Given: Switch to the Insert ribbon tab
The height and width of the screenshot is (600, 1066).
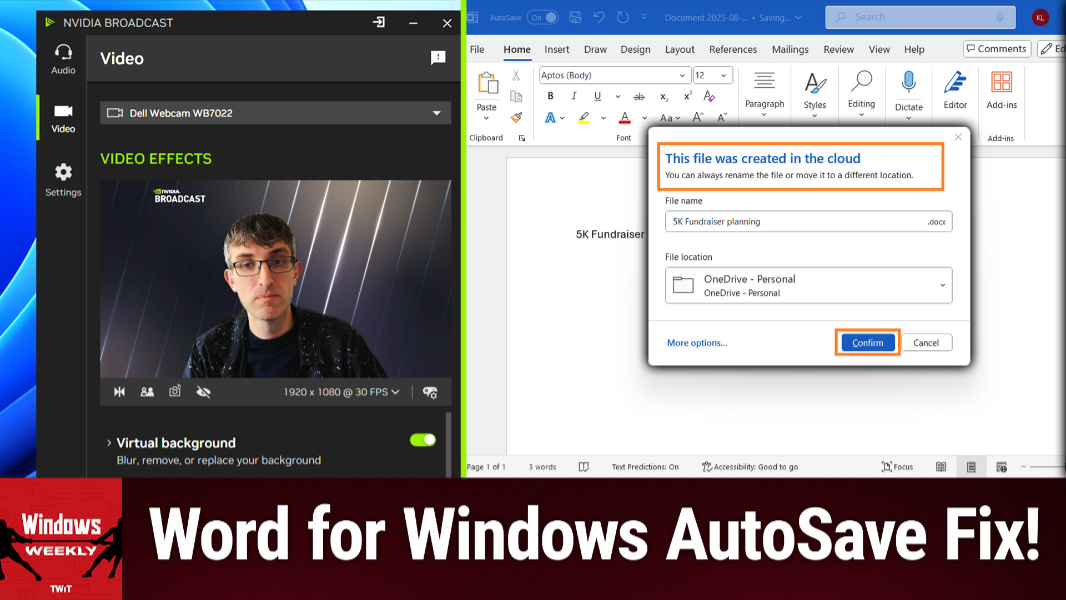Looking at the screenshot, I should coord(556,50).
